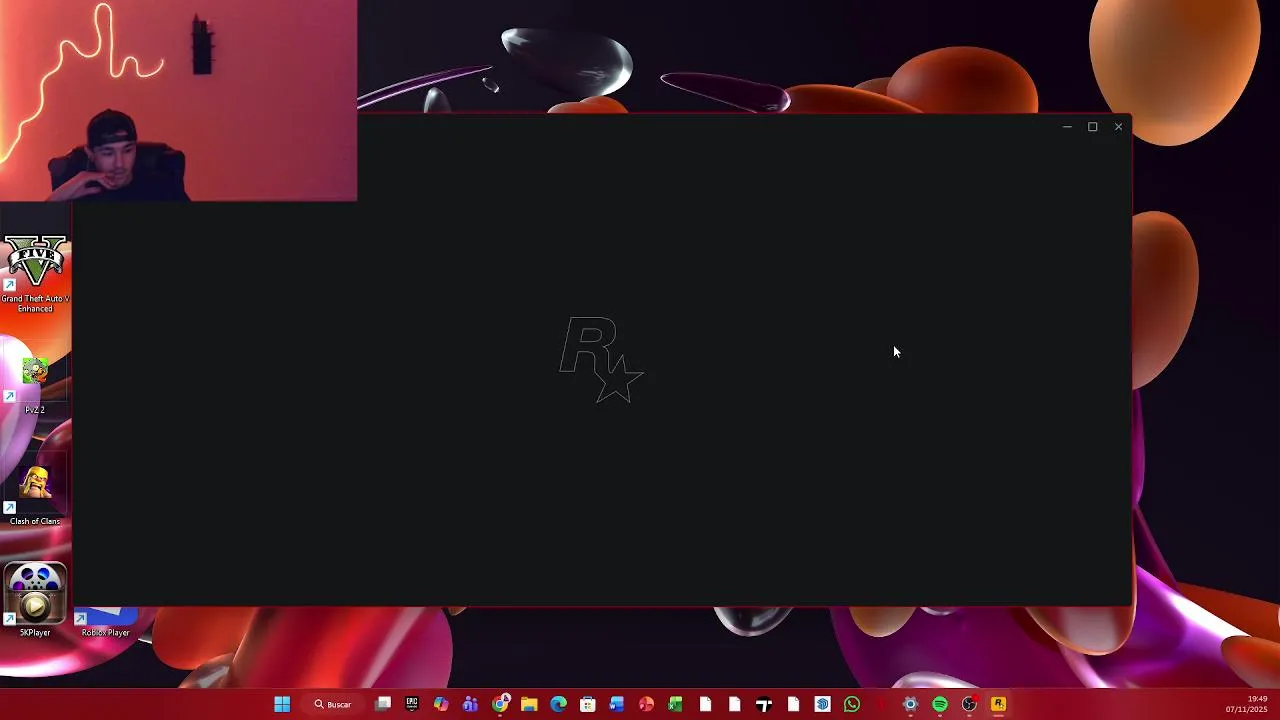
Task: Open File Explorer from the taskbar
Action: tap(529, 704)
